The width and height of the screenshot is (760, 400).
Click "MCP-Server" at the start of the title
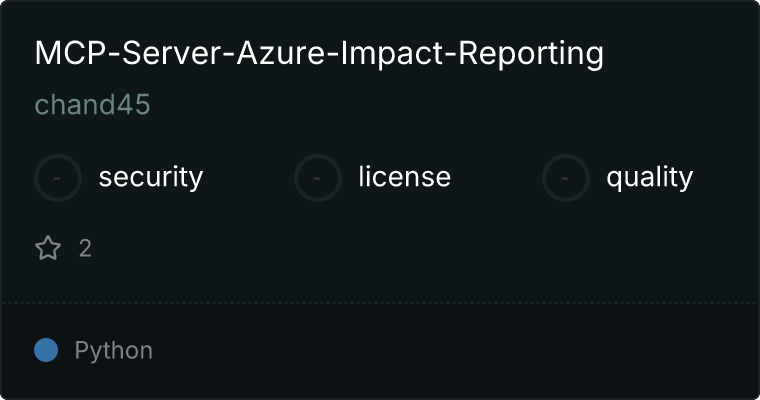point(98,54)
